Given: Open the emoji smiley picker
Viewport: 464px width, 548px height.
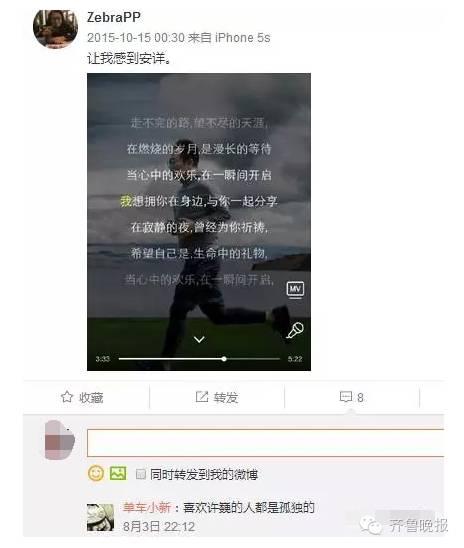Looking at the screenshot, I should tap(96, 474).
